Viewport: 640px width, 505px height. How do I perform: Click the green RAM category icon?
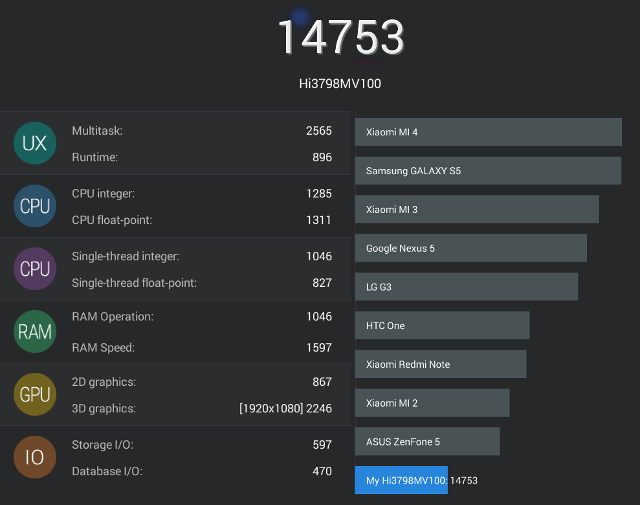point(35,331)
